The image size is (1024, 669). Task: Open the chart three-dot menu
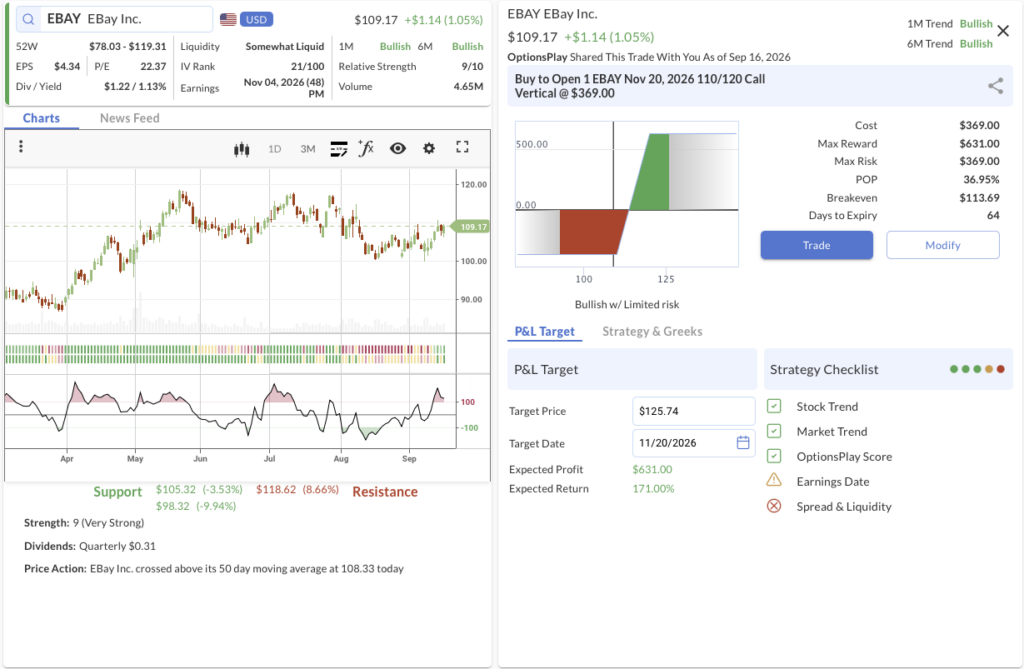(x=21, y=146)
